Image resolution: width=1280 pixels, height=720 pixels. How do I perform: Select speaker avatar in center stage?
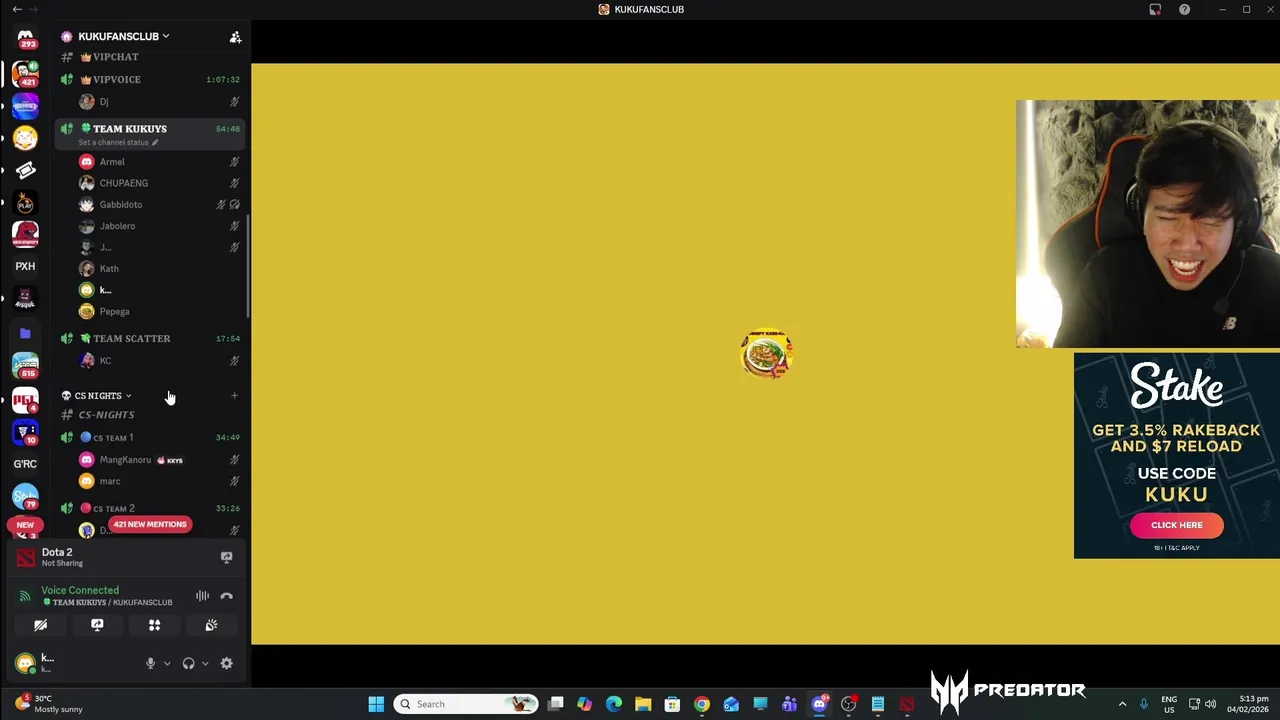767,354
